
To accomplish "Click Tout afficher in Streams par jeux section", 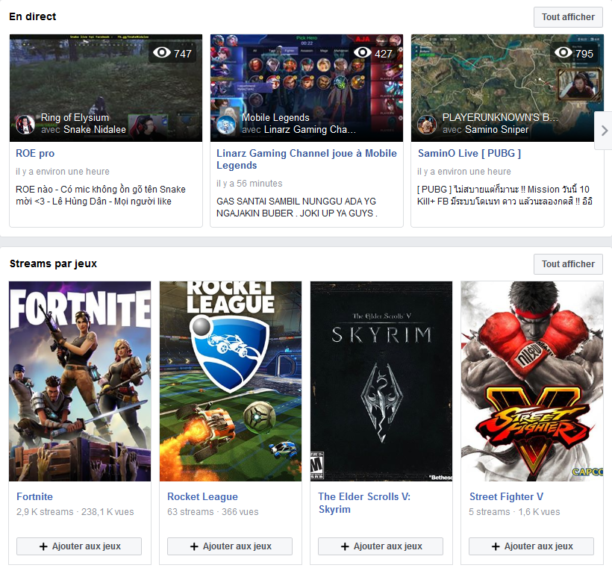I will tap(568, 264).
